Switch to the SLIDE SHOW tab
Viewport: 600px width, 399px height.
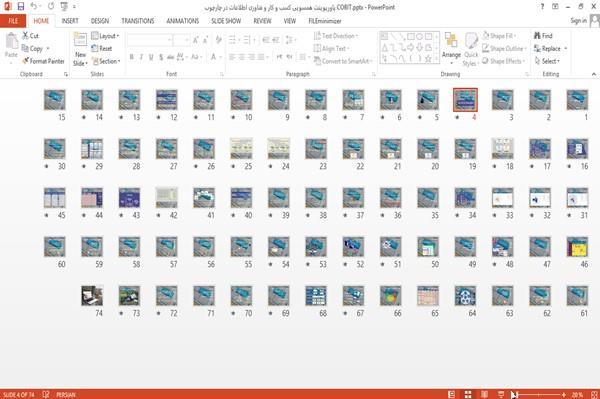pos(226,21)
